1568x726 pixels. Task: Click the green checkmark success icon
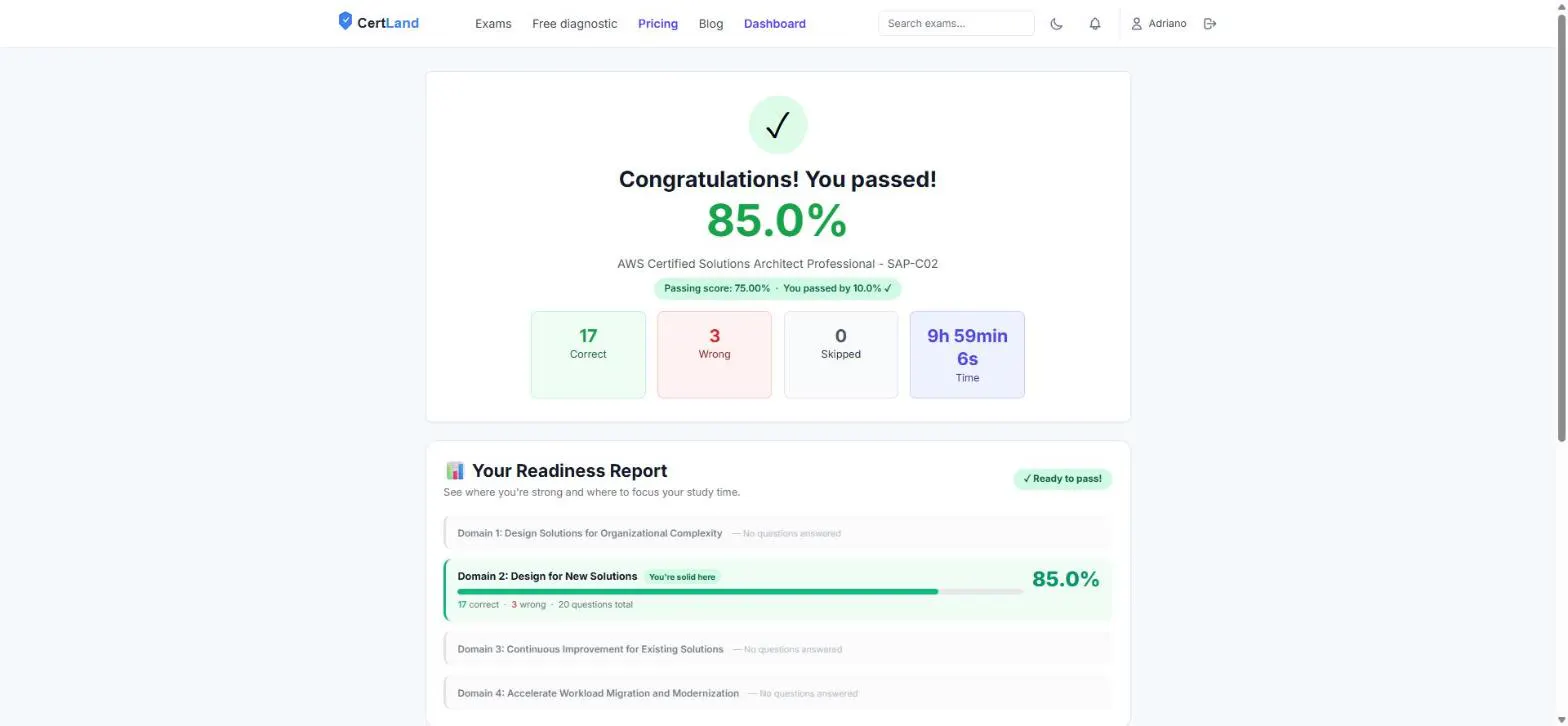click(778, 125)
